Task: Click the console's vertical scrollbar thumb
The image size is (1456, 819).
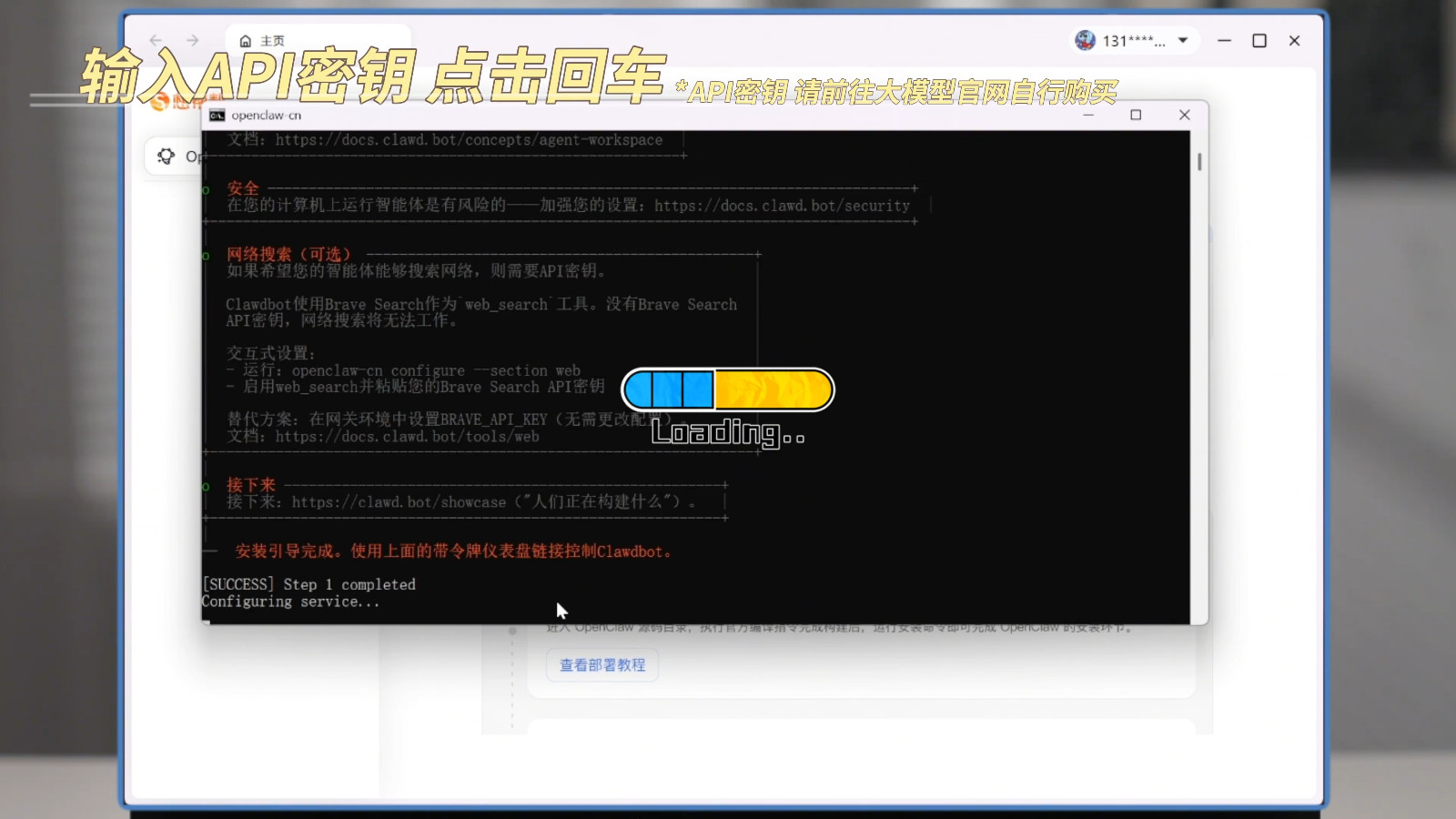Action: pyautogui.click(x=1199, y=162)
